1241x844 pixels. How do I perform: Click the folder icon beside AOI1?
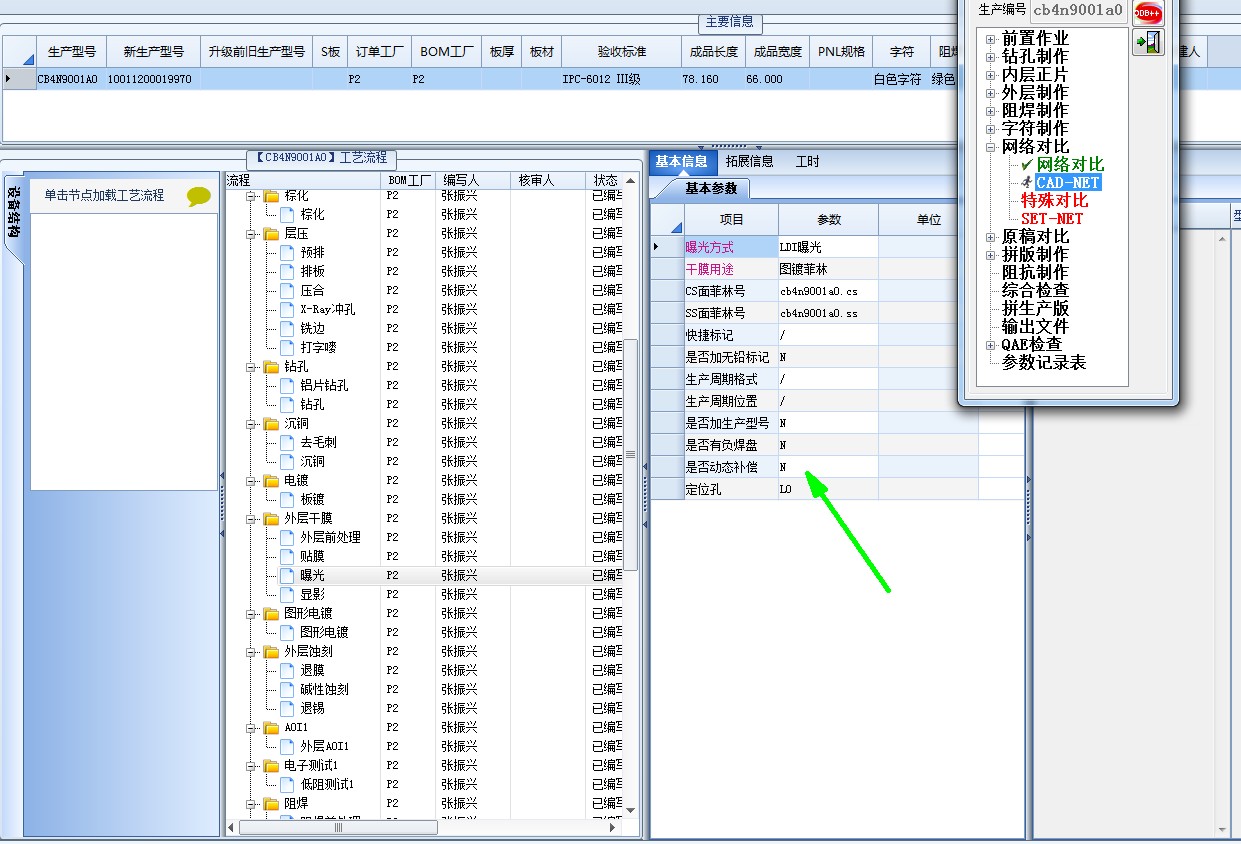(272, 727)
